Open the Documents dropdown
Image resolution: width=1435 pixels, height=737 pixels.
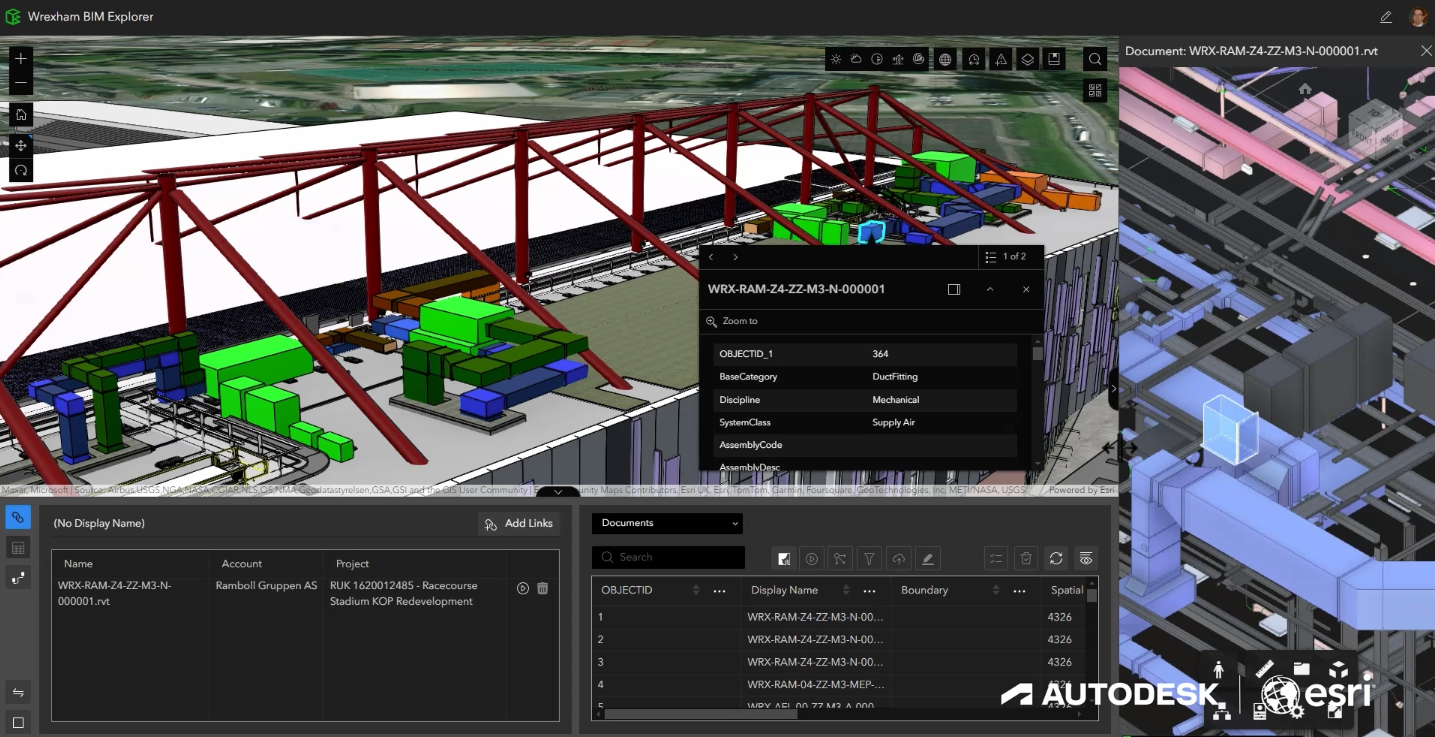coord(667,523)
